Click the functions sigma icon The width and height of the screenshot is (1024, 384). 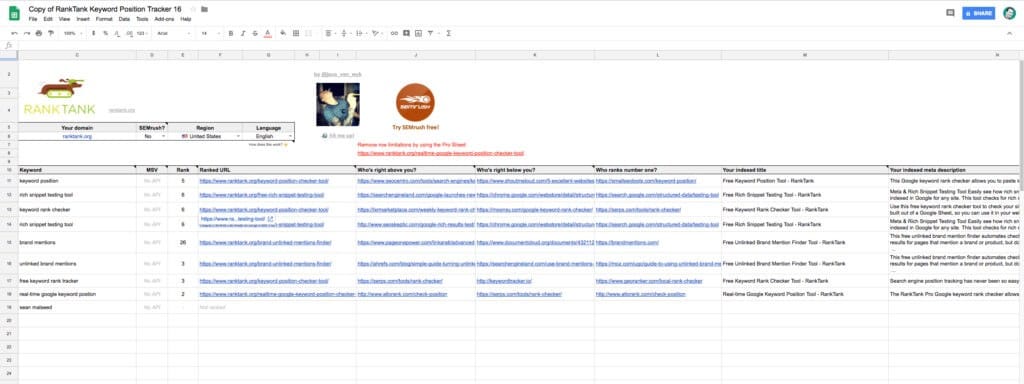449,33
